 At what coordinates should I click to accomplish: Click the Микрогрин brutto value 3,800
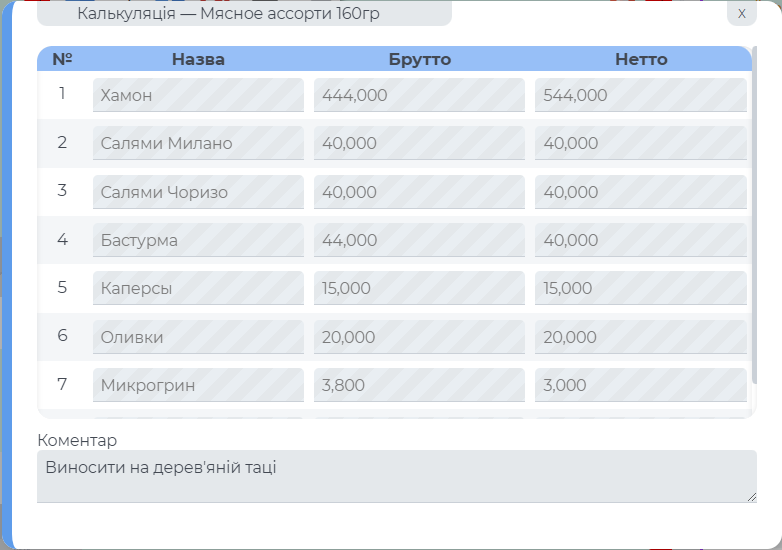[419, 385]
